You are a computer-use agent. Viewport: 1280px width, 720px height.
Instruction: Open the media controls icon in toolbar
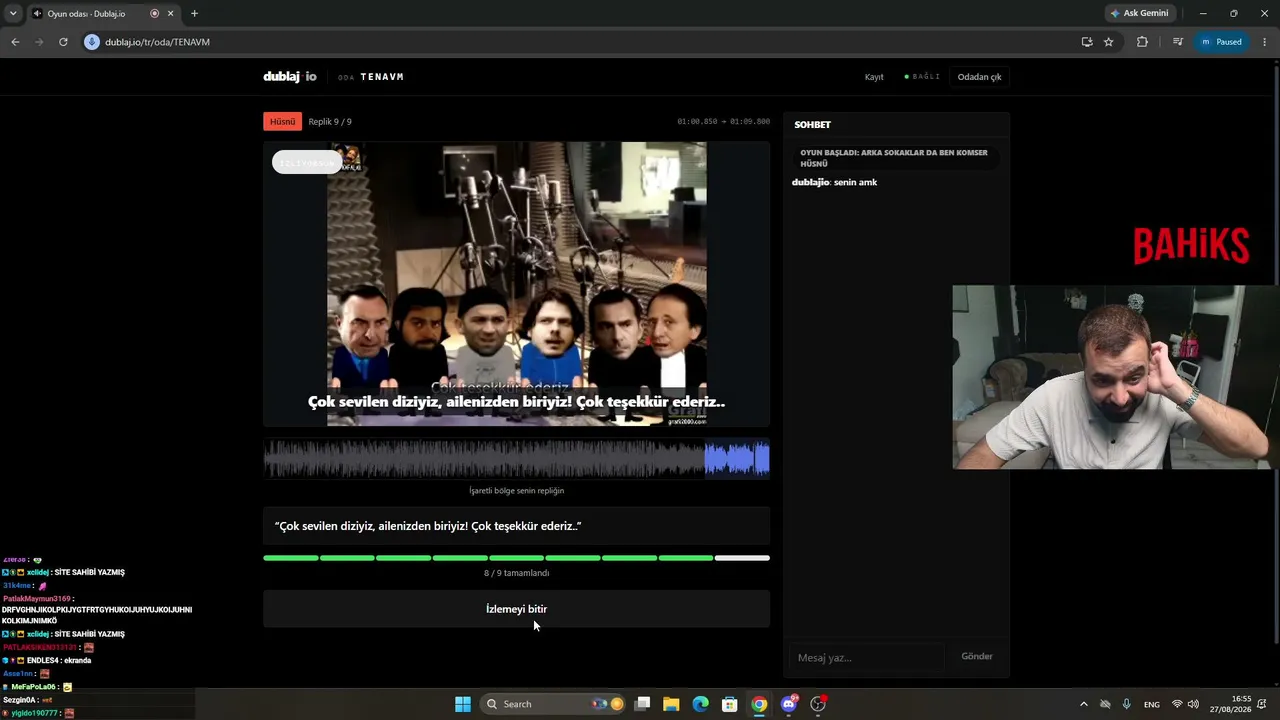click(1178, 42)
